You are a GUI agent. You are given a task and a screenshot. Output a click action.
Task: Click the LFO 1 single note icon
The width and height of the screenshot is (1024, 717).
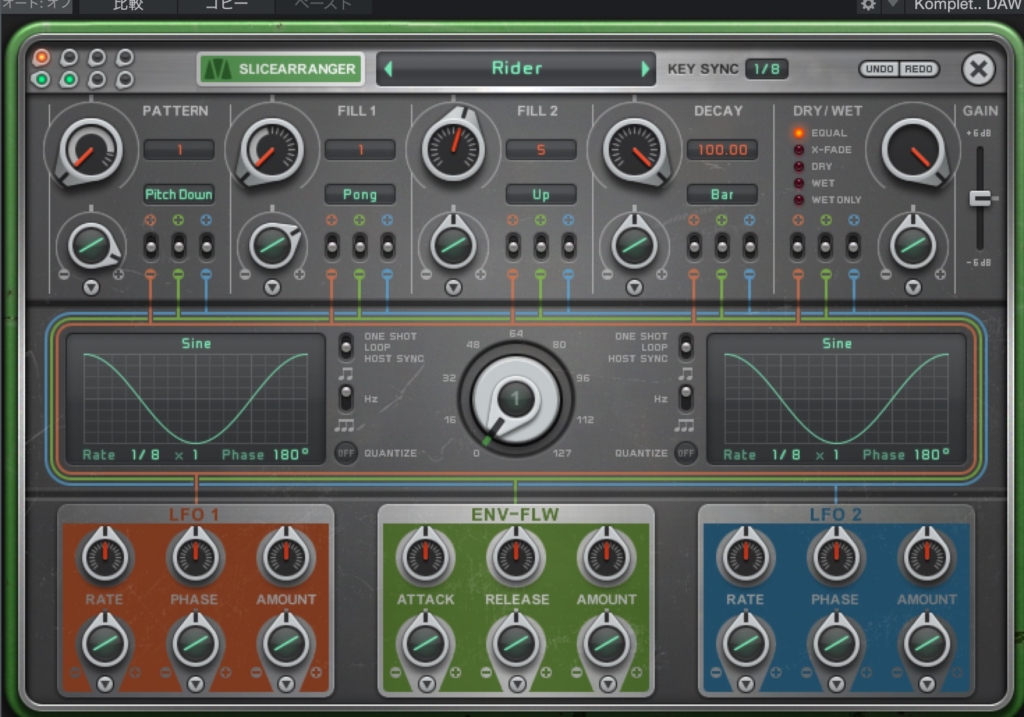coord(346,373)
